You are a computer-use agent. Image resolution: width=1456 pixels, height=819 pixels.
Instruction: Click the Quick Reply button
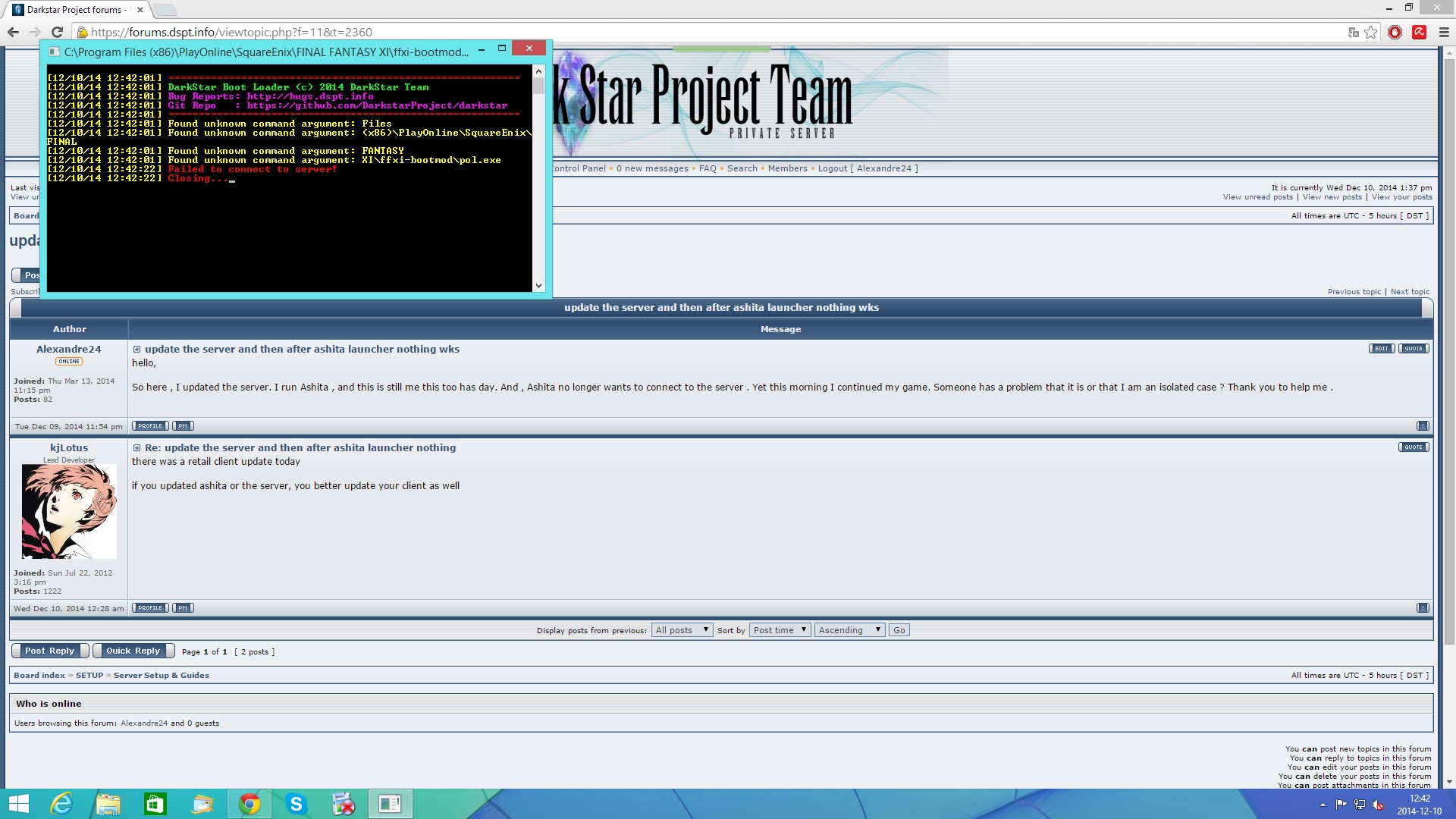(x=133, y=651)
